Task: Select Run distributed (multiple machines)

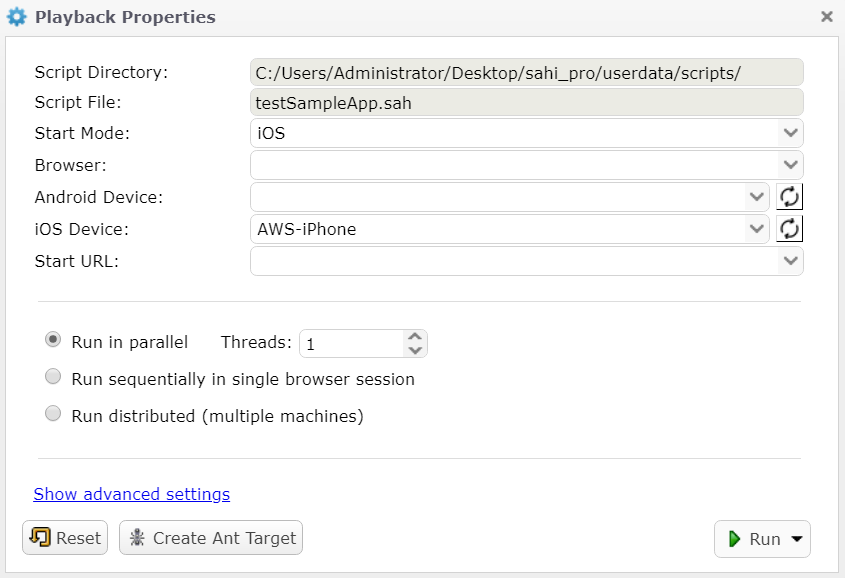Action: [x=53, y=415]
